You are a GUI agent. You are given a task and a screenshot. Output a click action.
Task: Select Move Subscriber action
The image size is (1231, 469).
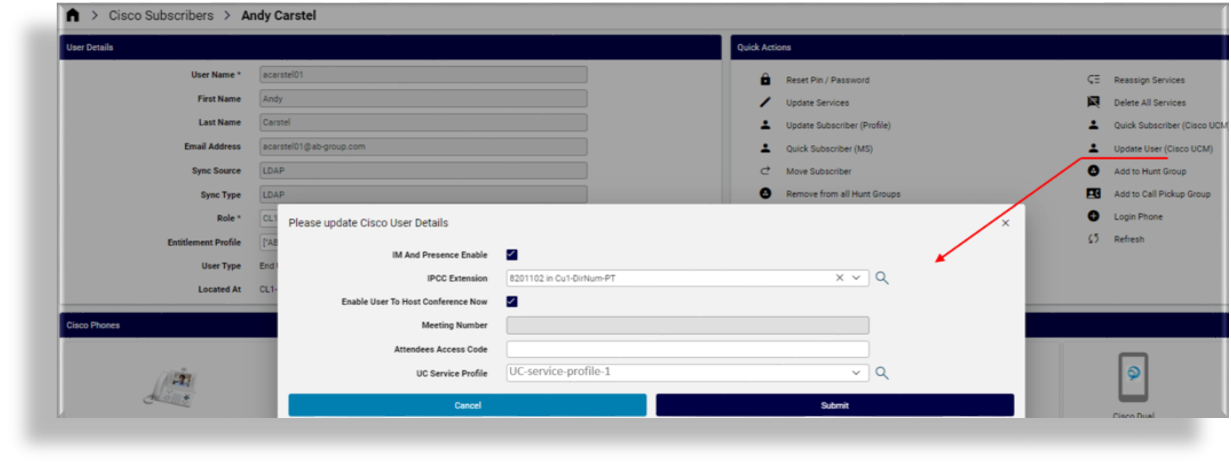click(818, 171)
